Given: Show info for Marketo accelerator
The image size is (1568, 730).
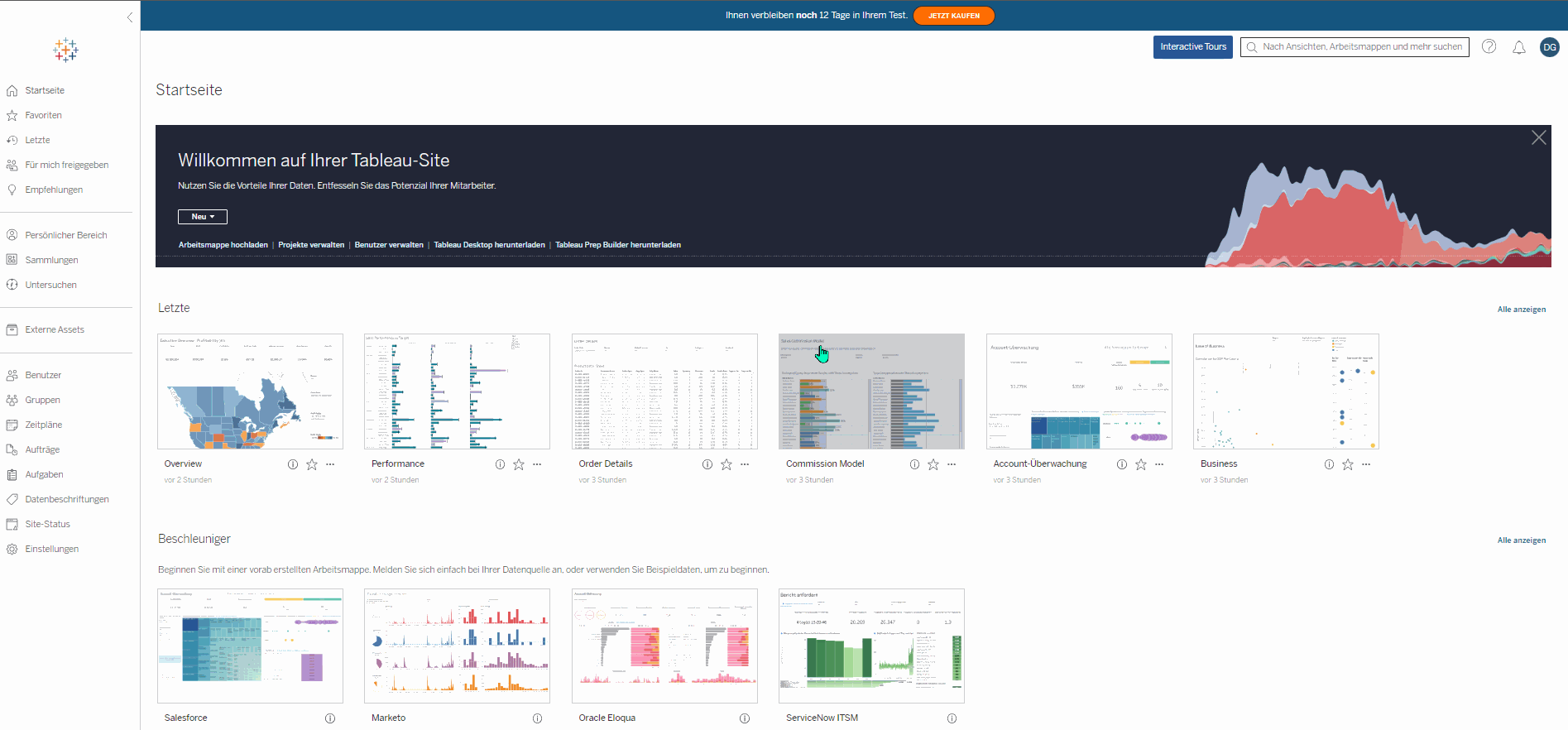Looking at the screenshot, I should click(x=537, y=718).
